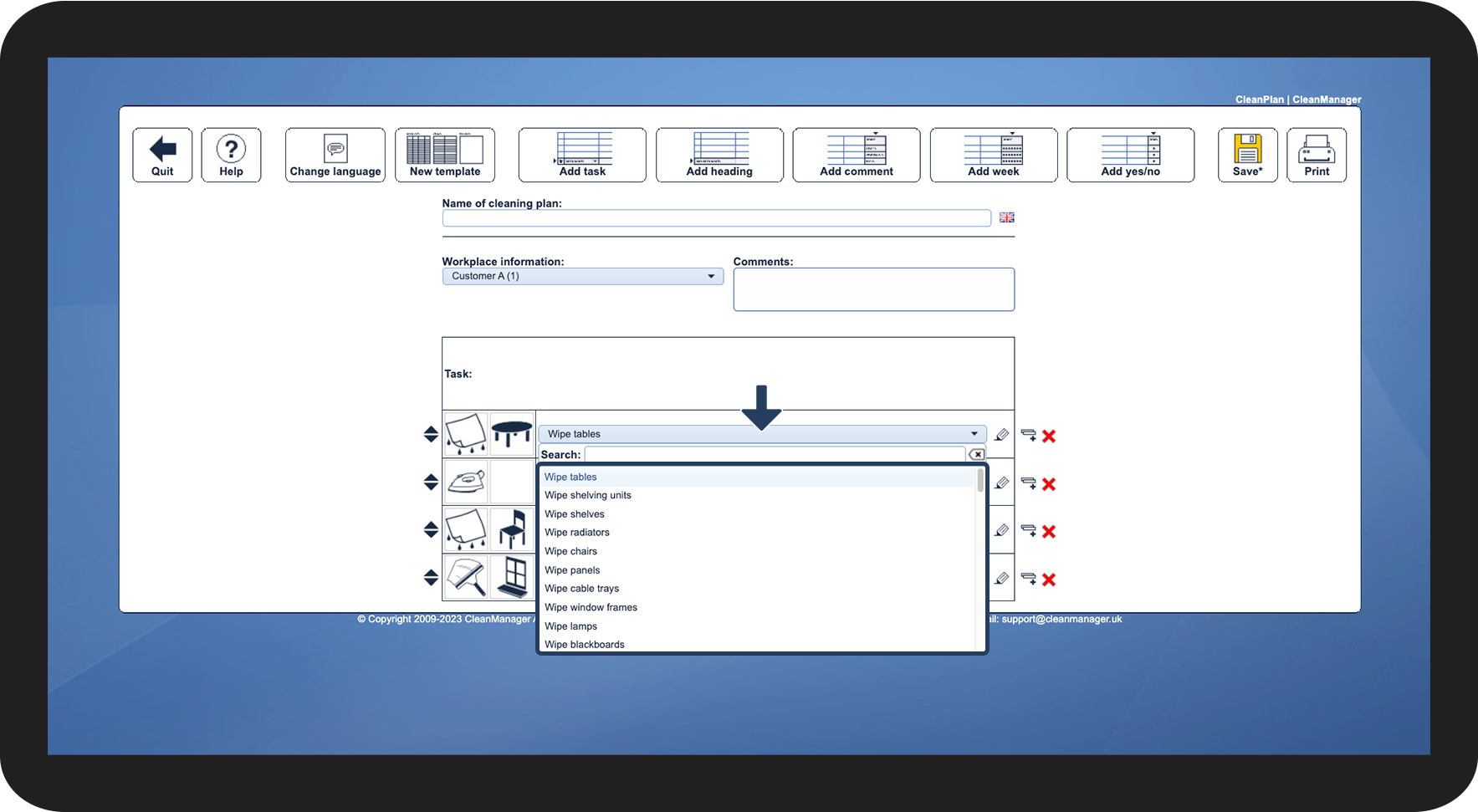This screenshot has height=812, width=1478.
Task: Click the squeegee pictogram in fourth task row
Action: [x=466, y=577]
